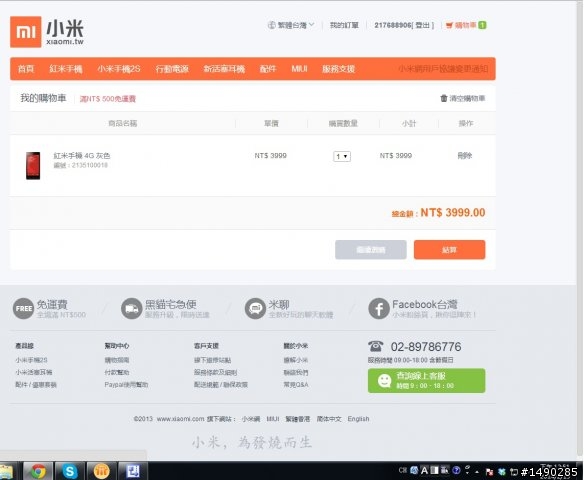
Task: Open footer link 配送規範 / 聯保政策
Action: (x=221, y=385)
